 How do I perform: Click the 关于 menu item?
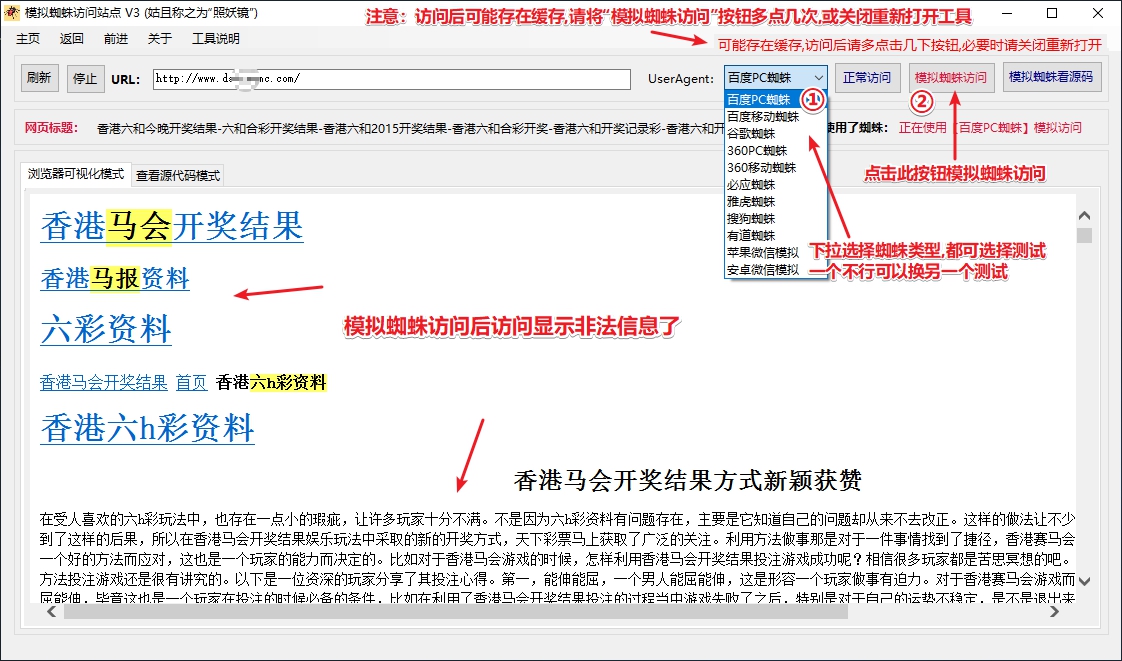click(160, 39)
